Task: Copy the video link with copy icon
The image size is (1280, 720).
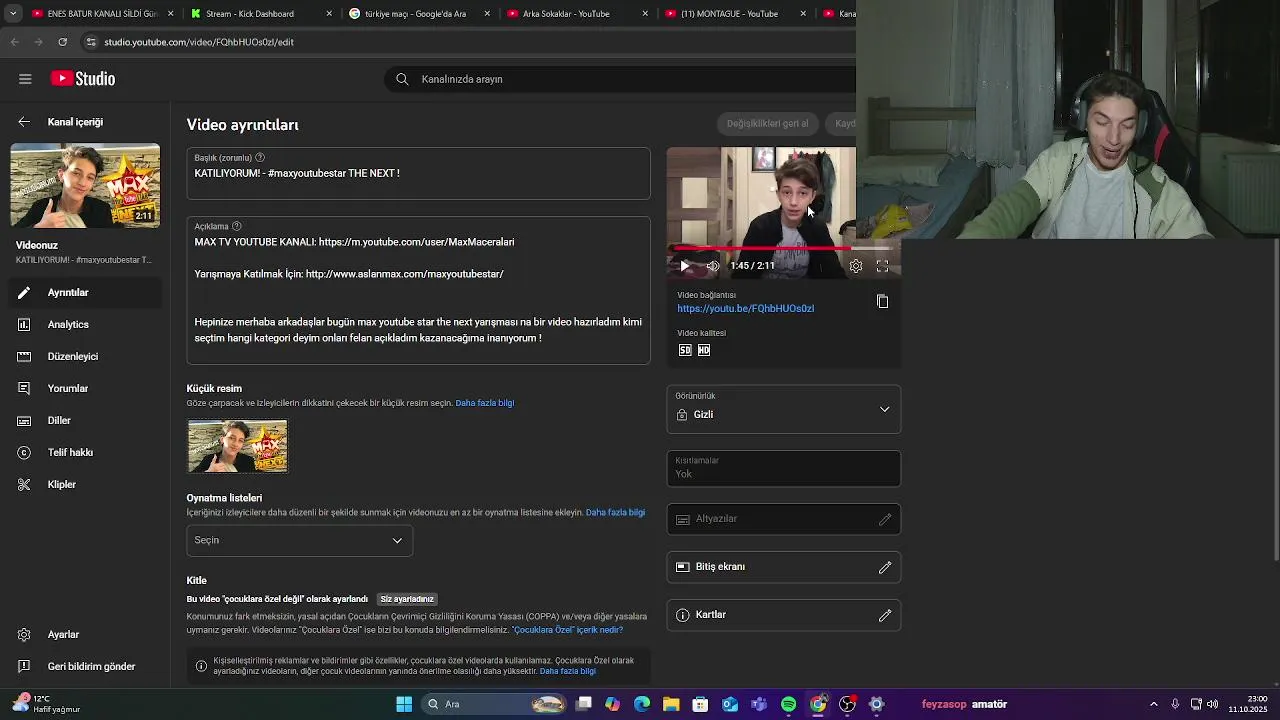Action: [x=882, y=302]
